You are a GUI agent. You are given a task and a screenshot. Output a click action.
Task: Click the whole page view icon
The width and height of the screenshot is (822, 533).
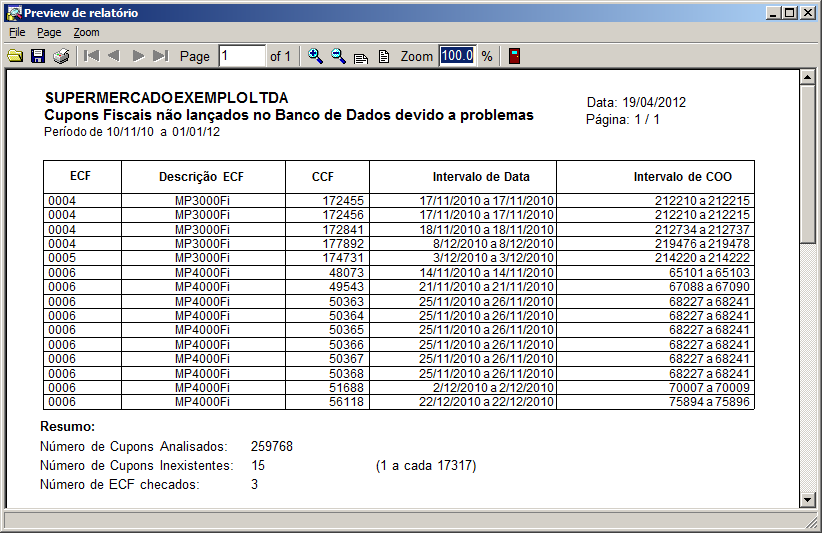click(x=383, y=56)
